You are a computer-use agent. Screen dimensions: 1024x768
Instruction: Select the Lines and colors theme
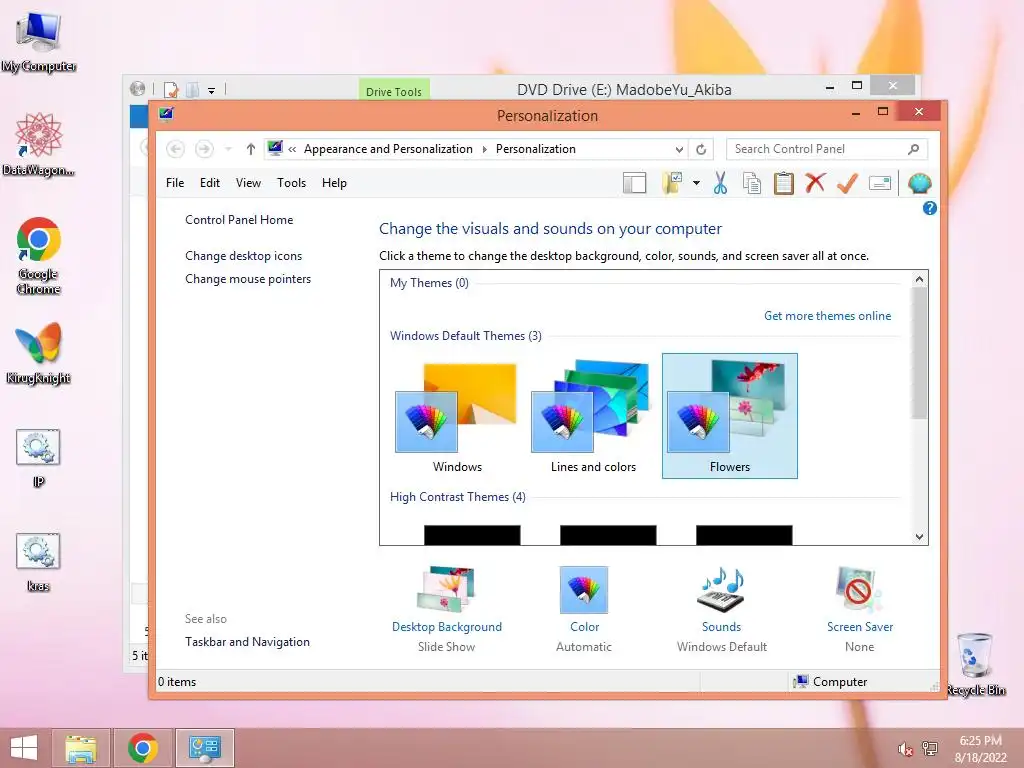(593, 417)
